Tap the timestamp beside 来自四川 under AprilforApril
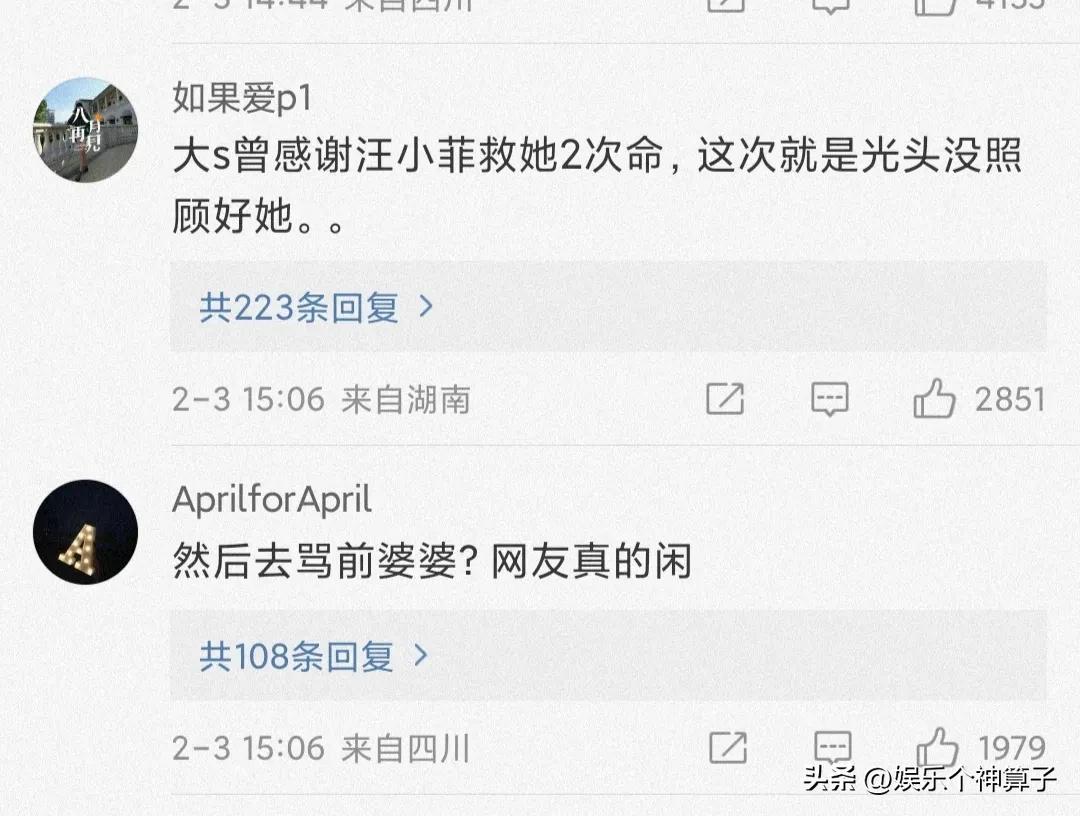Image resolution: width=1080 pixels, height=816 pixels. click(249, 748)
